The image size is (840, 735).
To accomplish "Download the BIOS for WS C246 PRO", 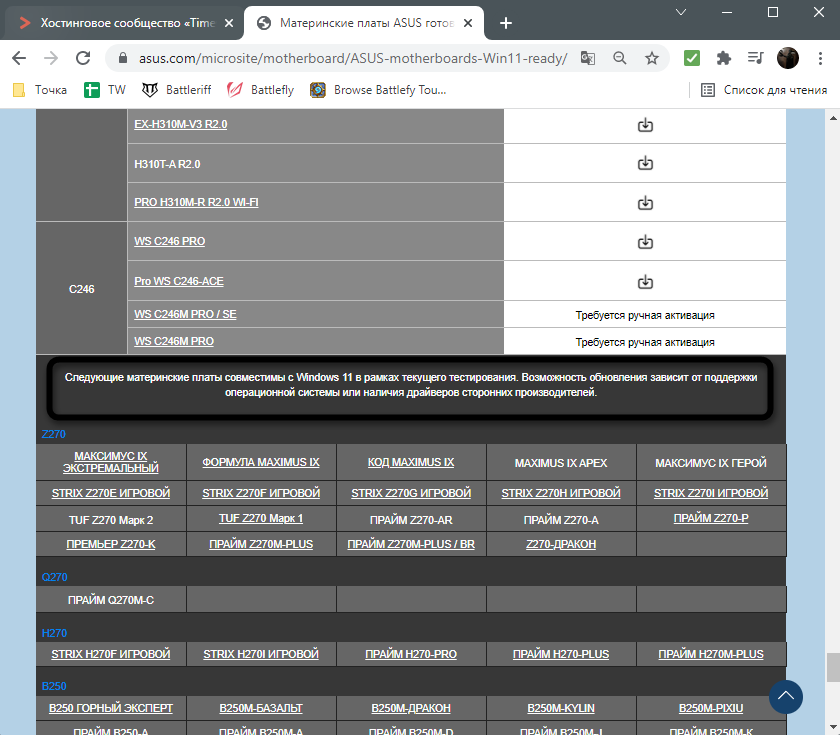I will 645,242.
